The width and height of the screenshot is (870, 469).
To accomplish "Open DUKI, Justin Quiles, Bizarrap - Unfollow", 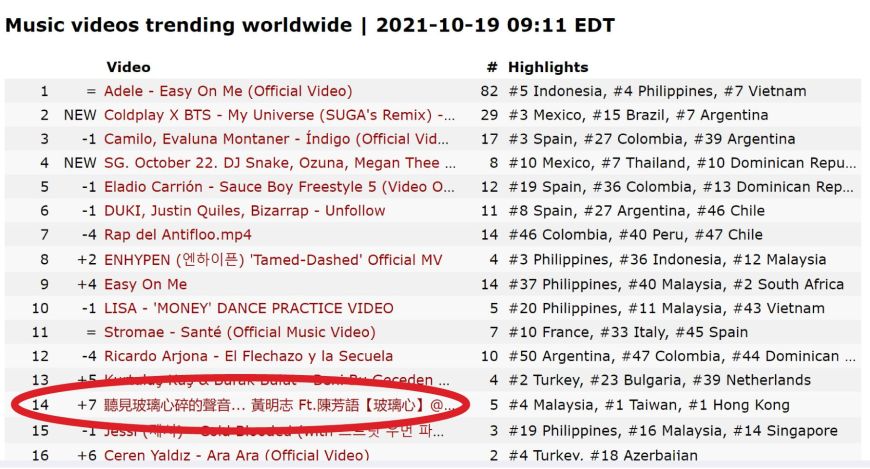I will pos(245,210).
